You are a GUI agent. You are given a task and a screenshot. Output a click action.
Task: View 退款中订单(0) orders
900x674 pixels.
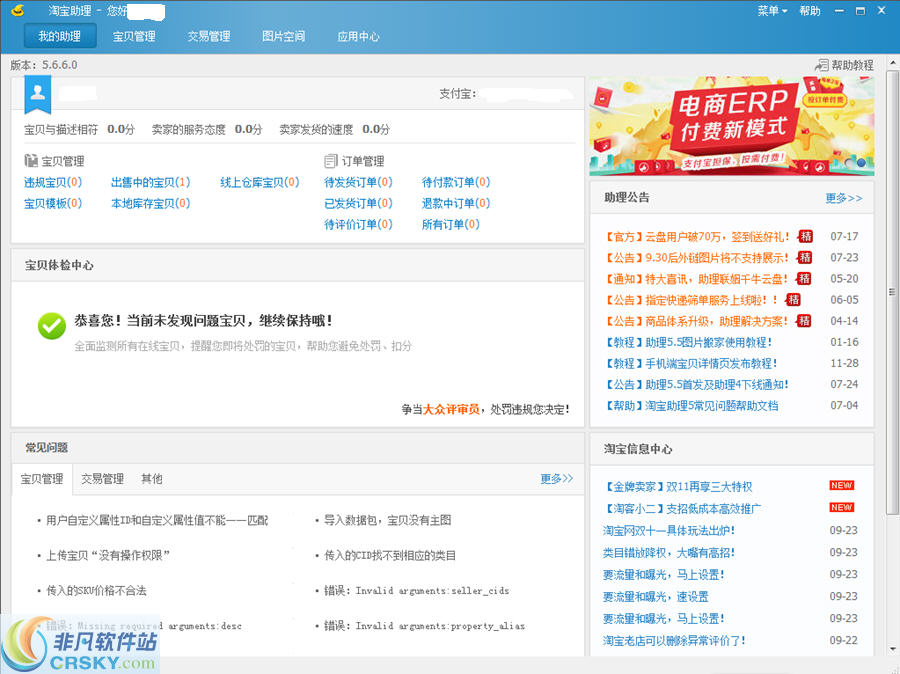point(456,203)
